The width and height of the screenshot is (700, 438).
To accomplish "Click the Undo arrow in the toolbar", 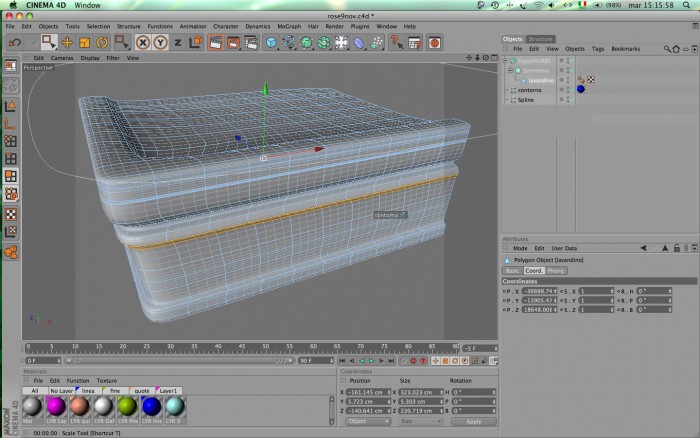I will point(15,43).
